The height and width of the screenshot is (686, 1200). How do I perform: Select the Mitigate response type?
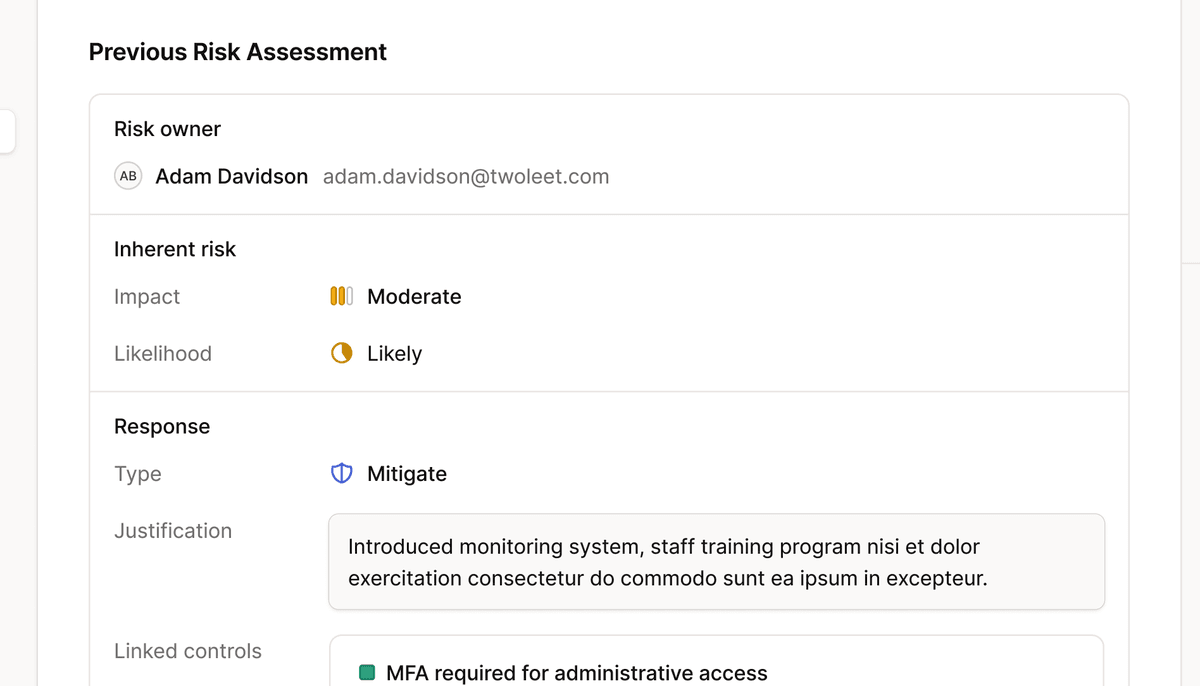407,474
